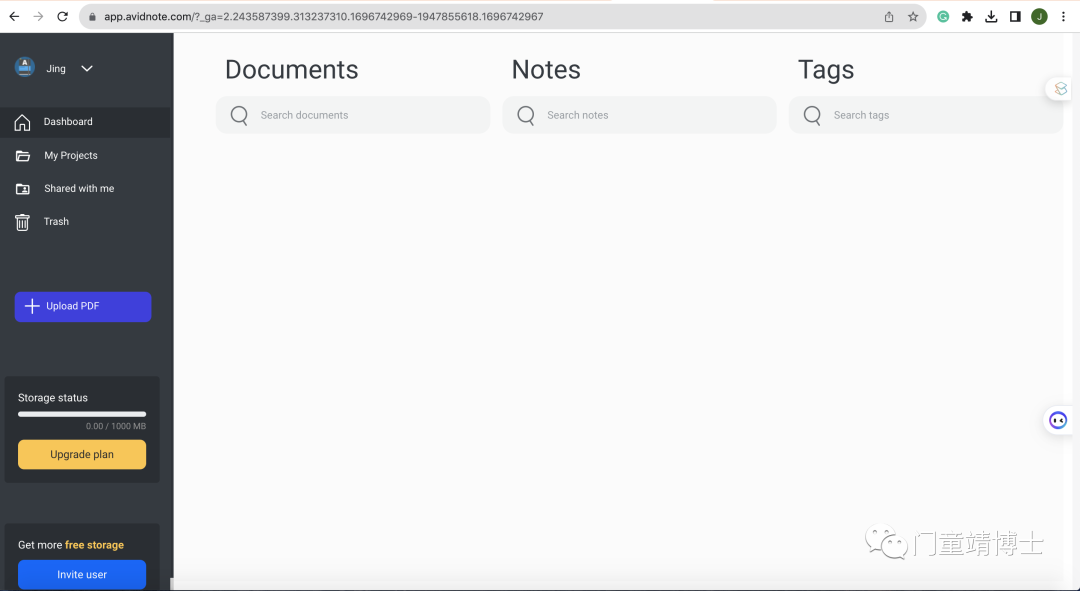This screenshot has height=591, width=1080.
Task: Open Chrome three-dot menu
Action: coord(1063,17)
